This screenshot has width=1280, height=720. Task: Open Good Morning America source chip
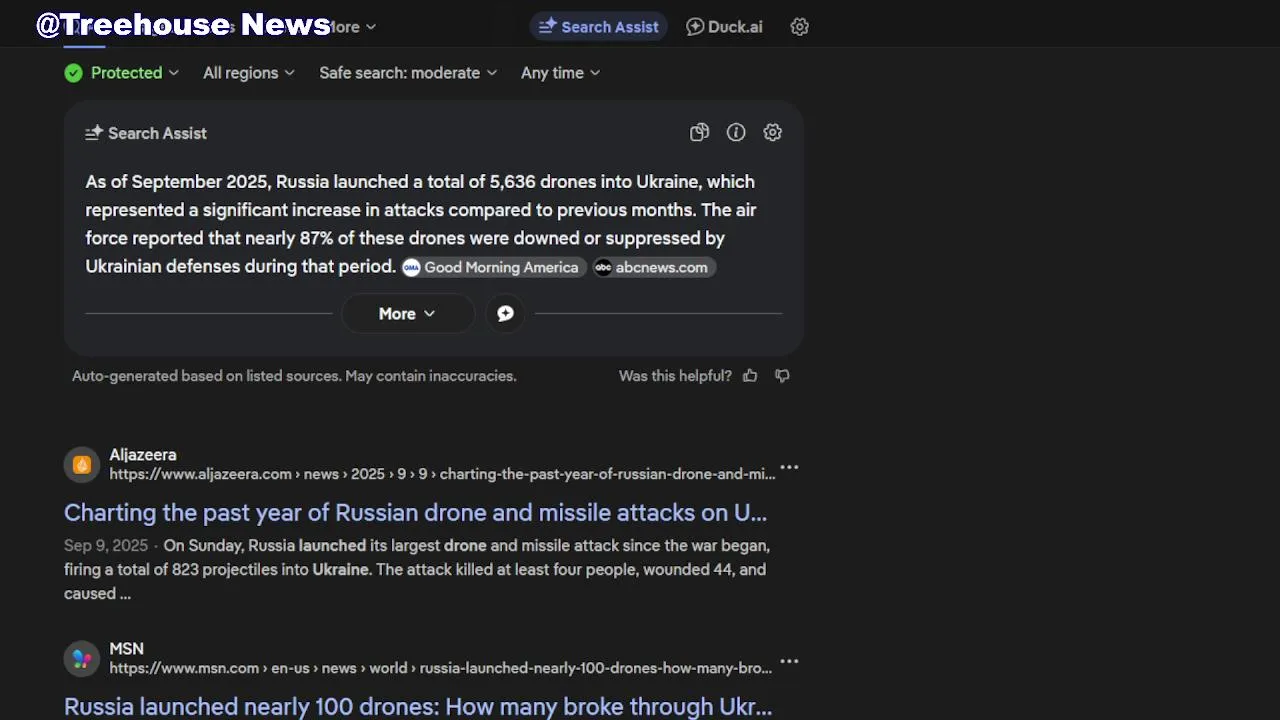[494, 267]
